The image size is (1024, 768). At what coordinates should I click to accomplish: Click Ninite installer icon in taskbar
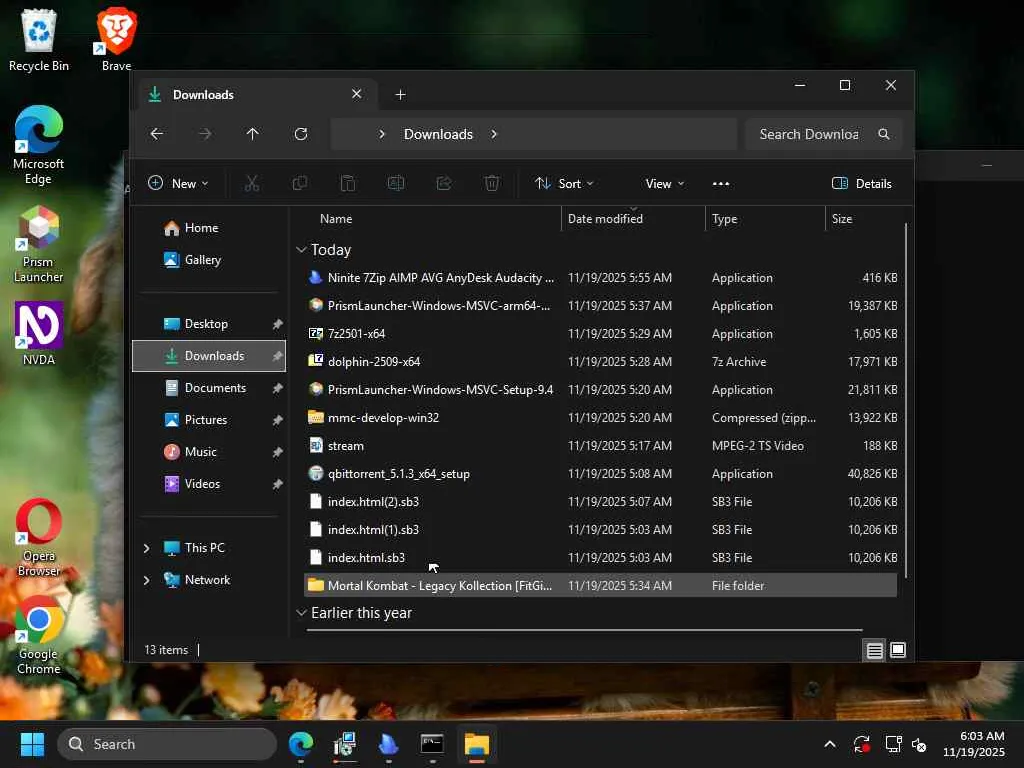389,744
